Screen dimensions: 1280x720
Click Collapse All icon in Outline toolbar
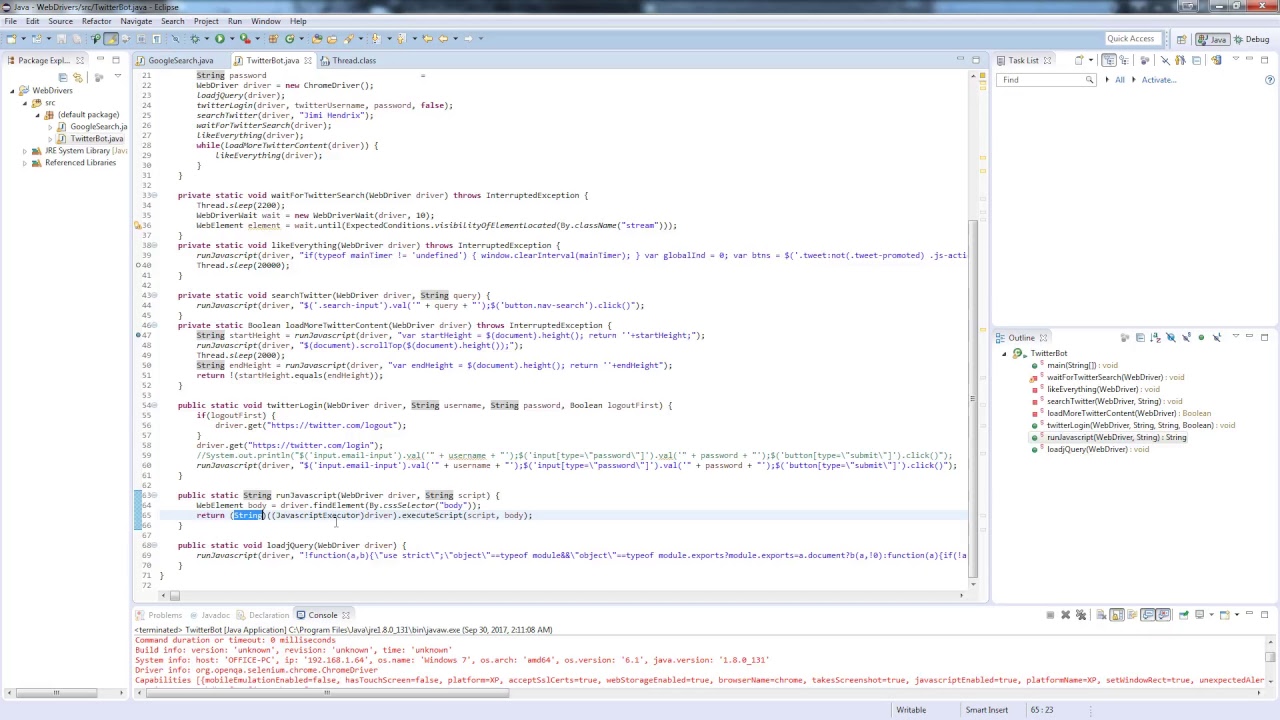[x=1140, y=338]
